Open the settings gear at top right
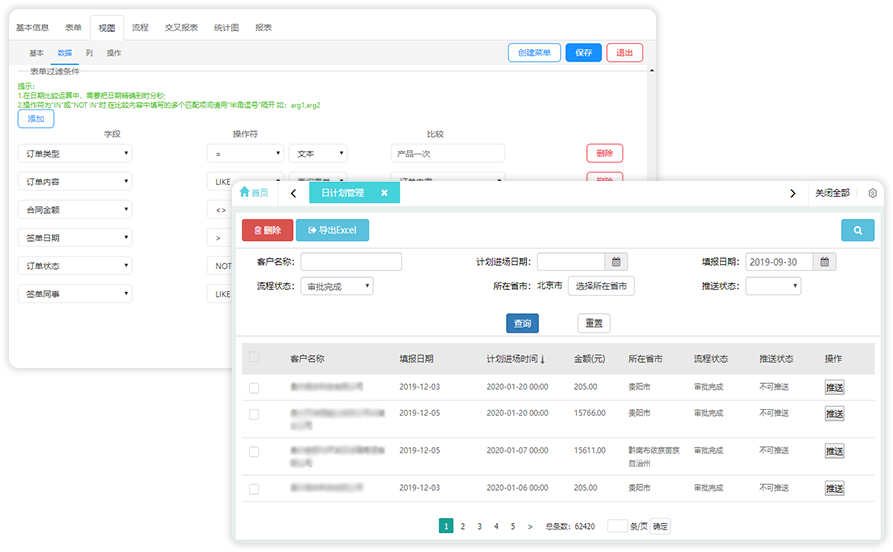The width and height of the screenshot is (893, 552). tap(872, 193)
